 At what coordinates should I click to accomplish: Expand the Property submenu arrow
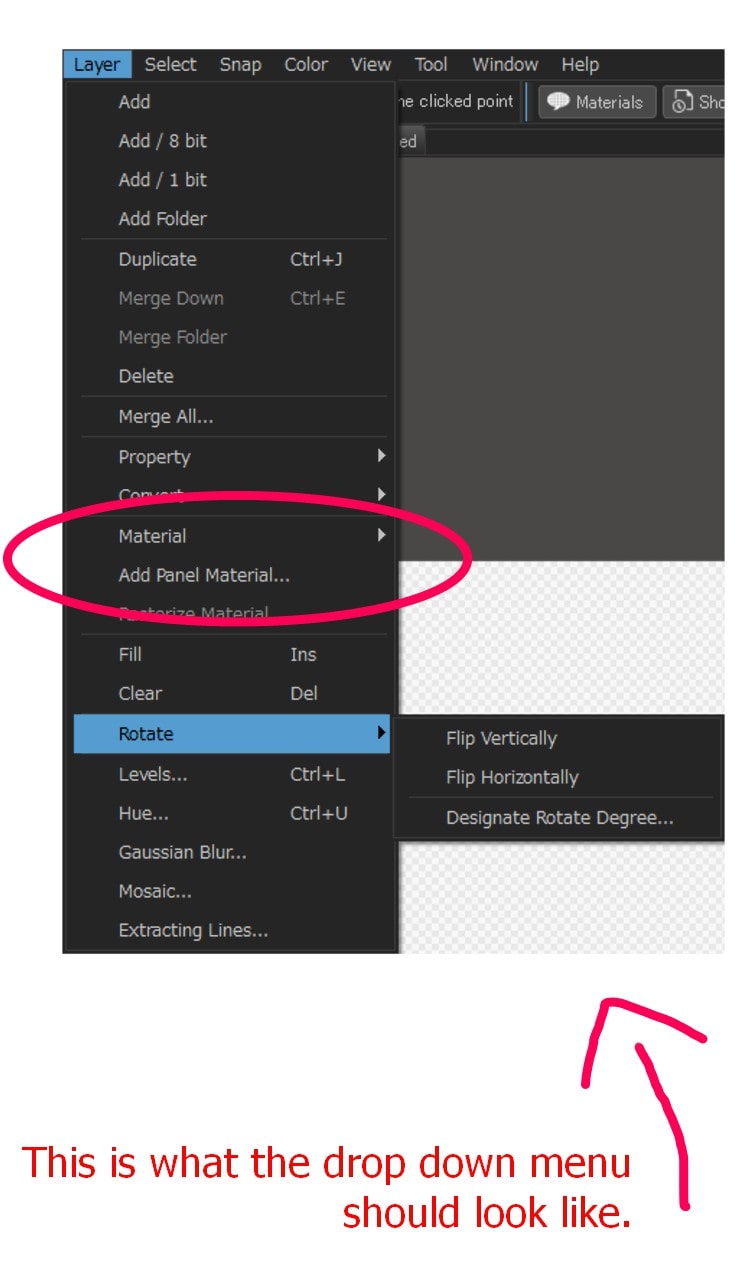(381, 456)
